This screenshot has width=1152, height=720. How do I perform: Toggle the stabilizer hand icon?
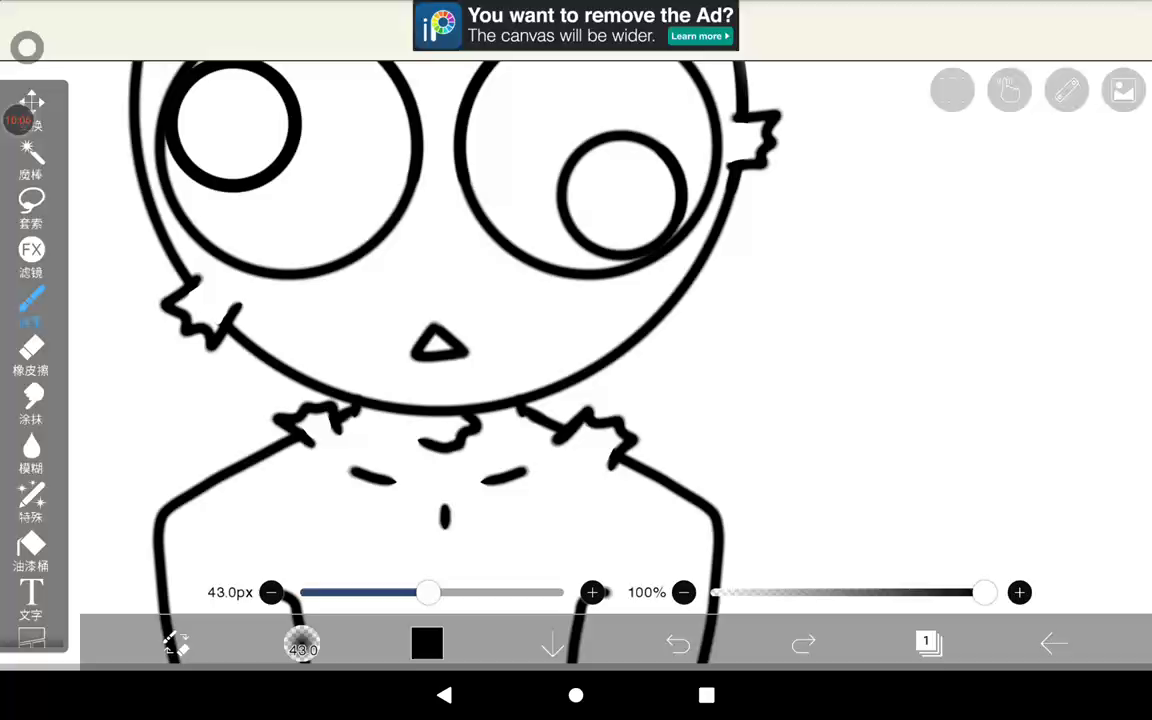pyautogui.click(x=1009, y=91)
